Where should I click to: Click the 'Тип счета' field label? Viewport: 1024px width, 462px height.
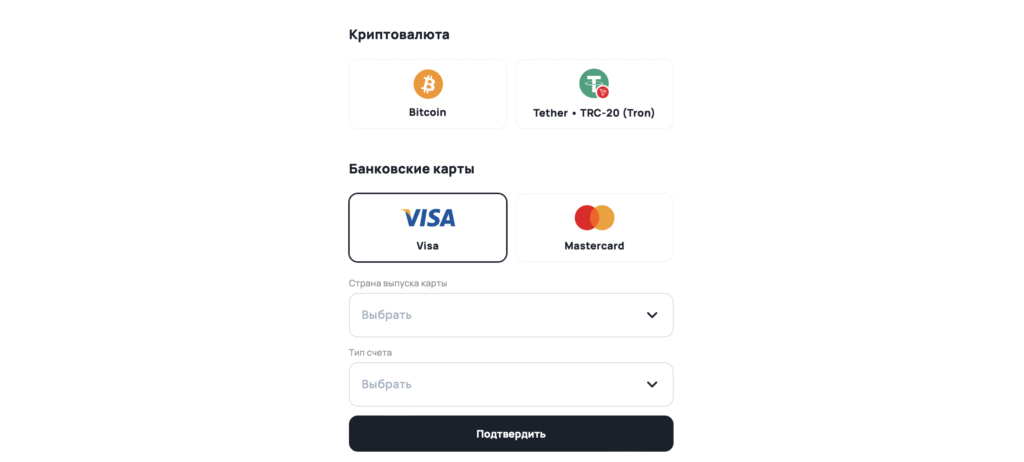tap(371, 352)
